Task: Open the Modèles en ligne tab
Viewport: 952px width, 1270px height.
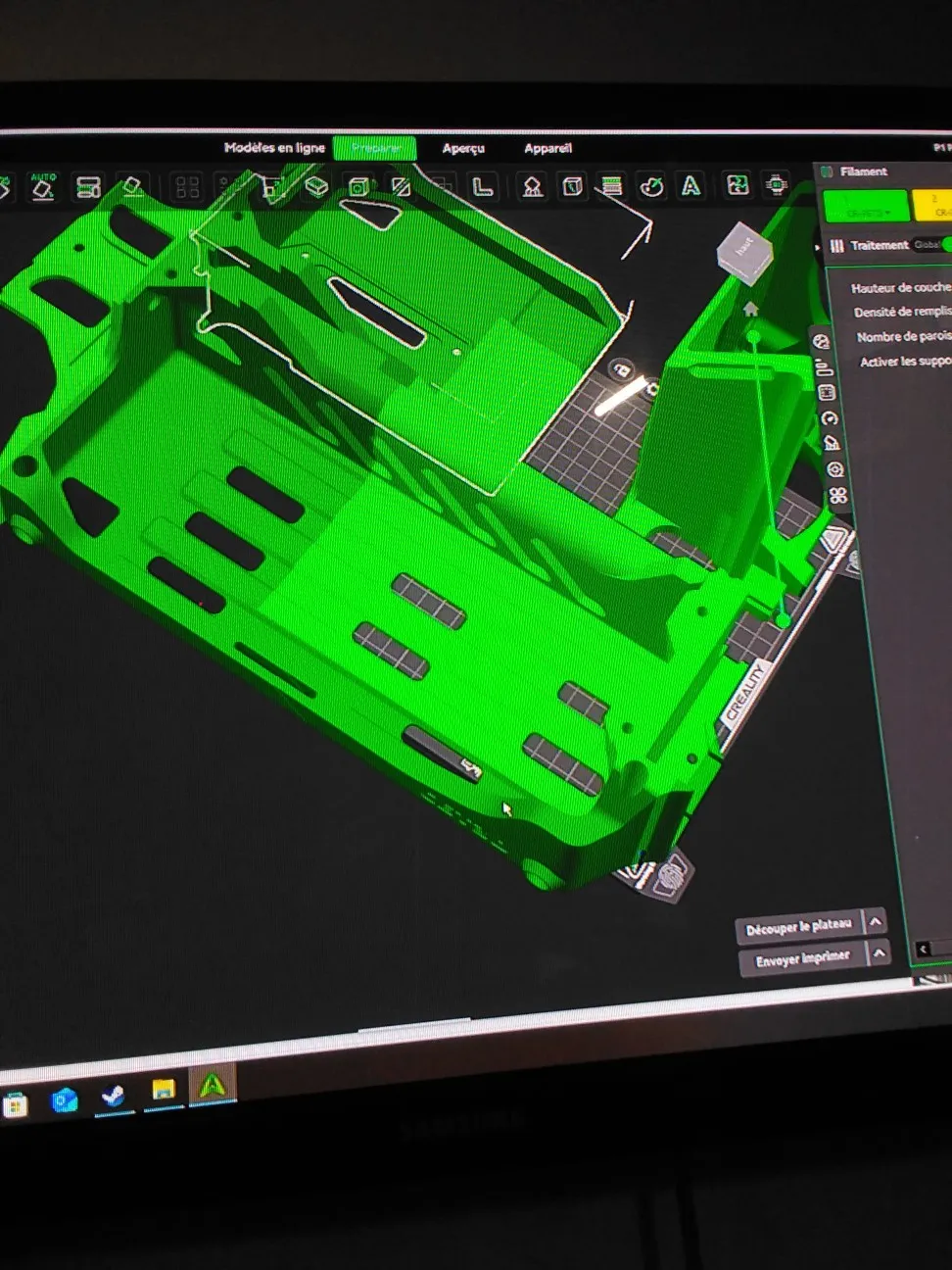Action: point(274,148)
